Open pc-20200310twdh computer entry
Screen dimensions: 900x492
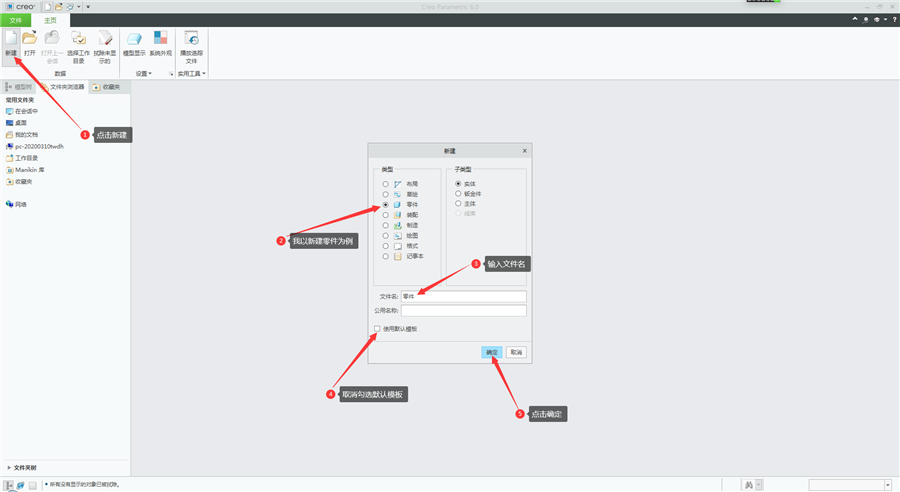34,146
